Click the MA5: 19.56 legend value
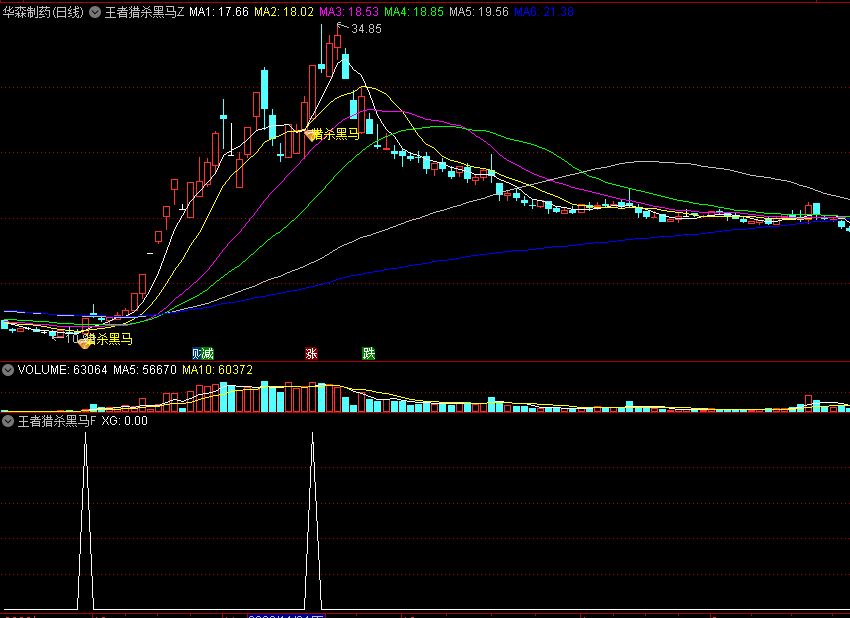850x618 pixels. (479, 12)
